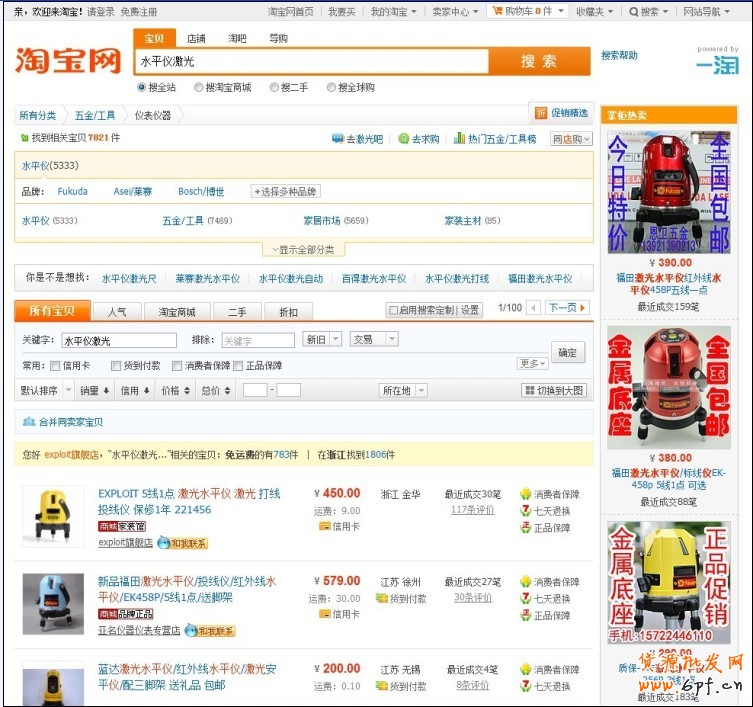Open the 默认排序 sort dropdown
This screenshot has width=753, height=707.
pos(45,391)
